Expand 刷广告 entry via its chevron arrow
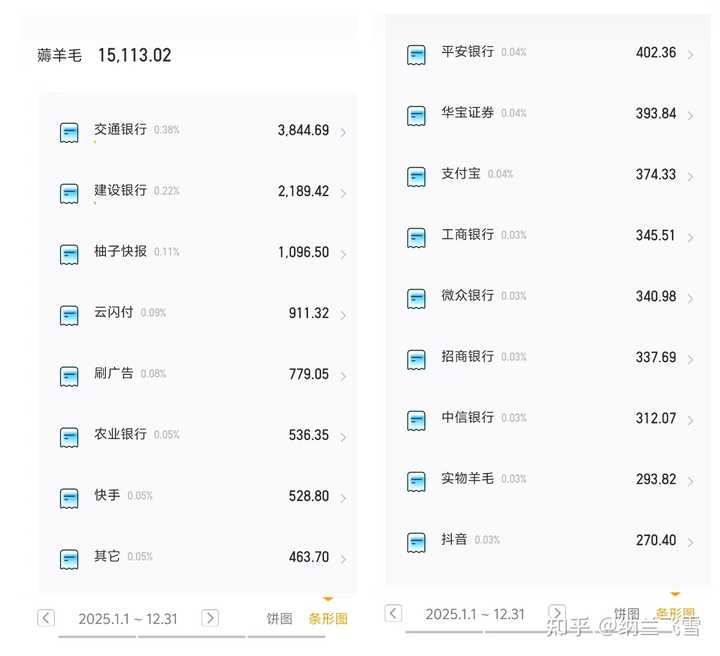 click(343, 376)
